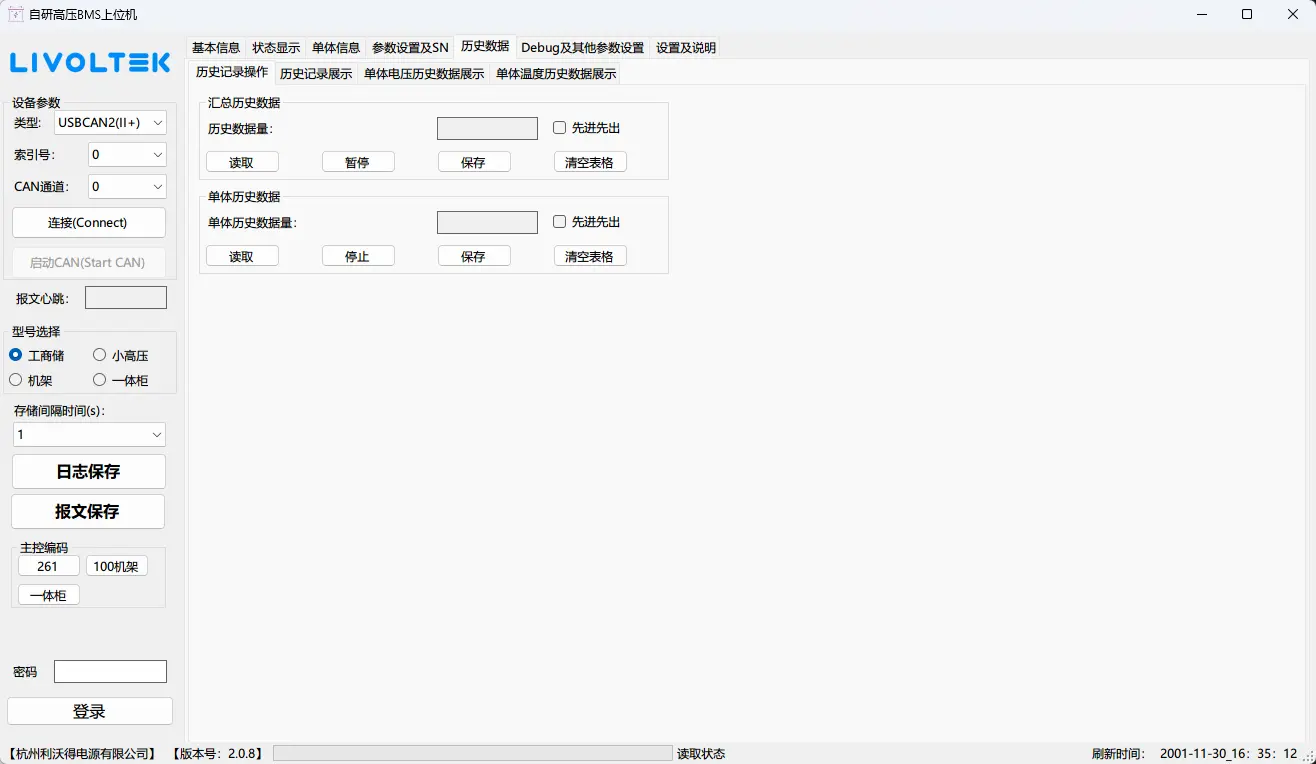
Task: Click the 密码 input field
Action: (x=110, y=672)
